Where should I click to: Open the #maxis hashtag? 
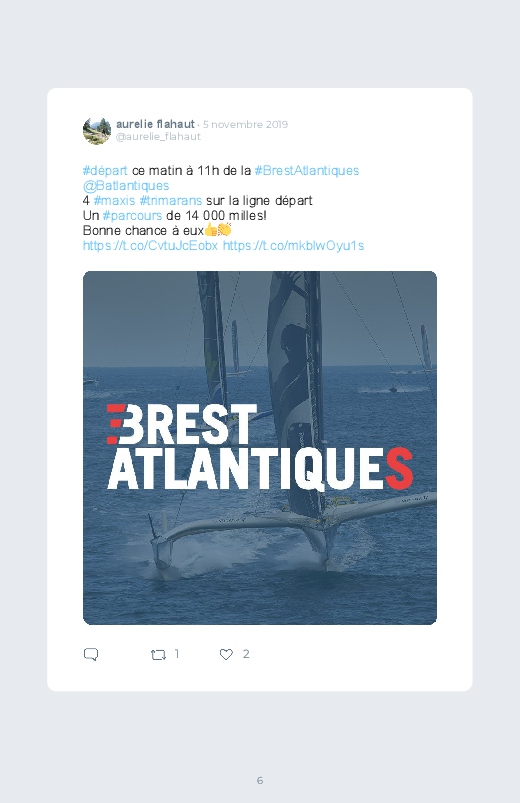click(114, 200)
